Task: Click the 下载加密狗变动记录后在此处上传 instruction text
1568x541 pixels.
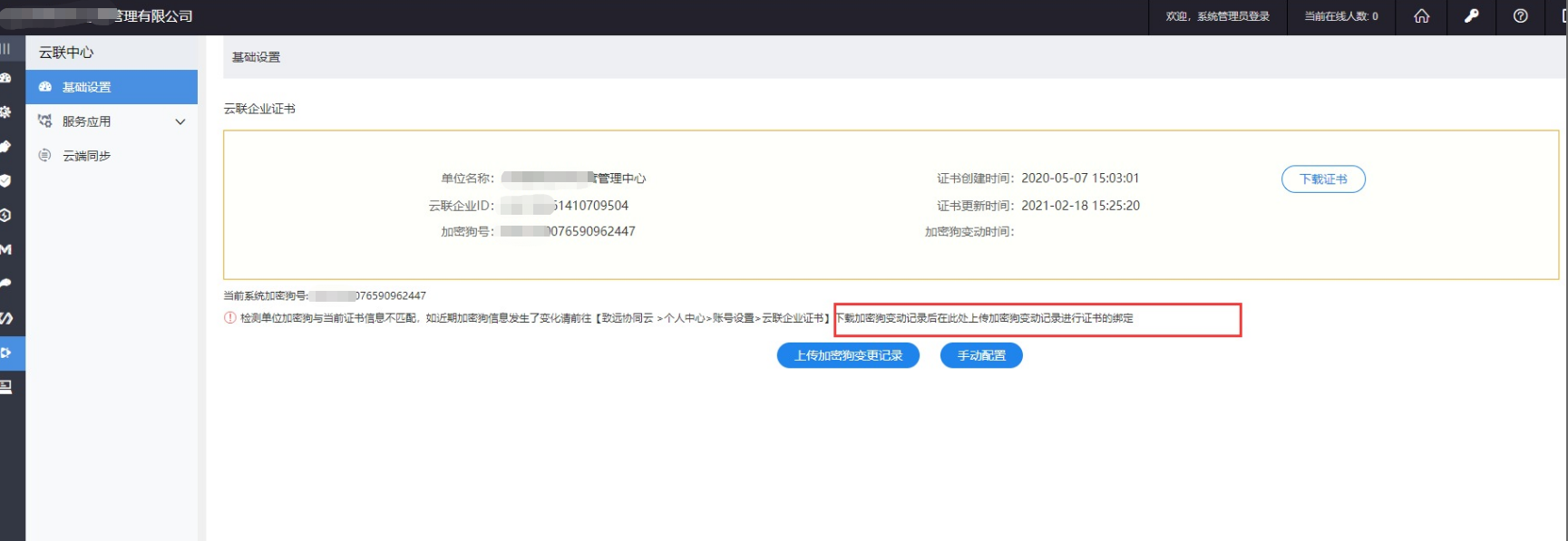Action: tap(984, 318)
